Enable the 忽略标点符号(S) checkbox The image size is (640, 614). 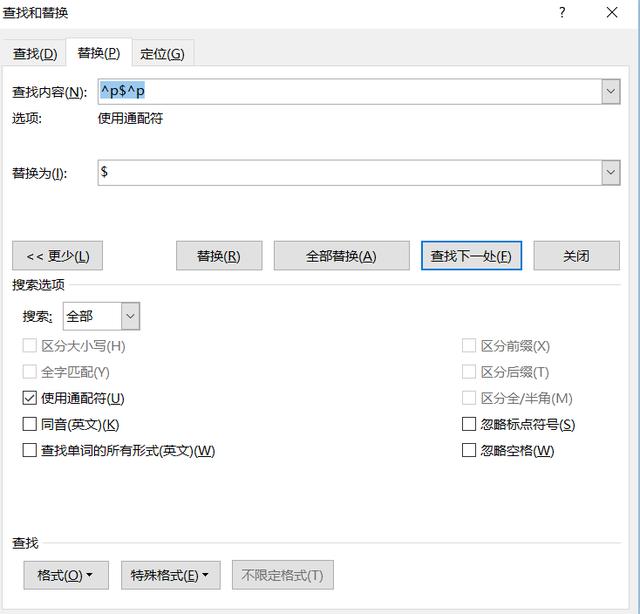(469, 424)
